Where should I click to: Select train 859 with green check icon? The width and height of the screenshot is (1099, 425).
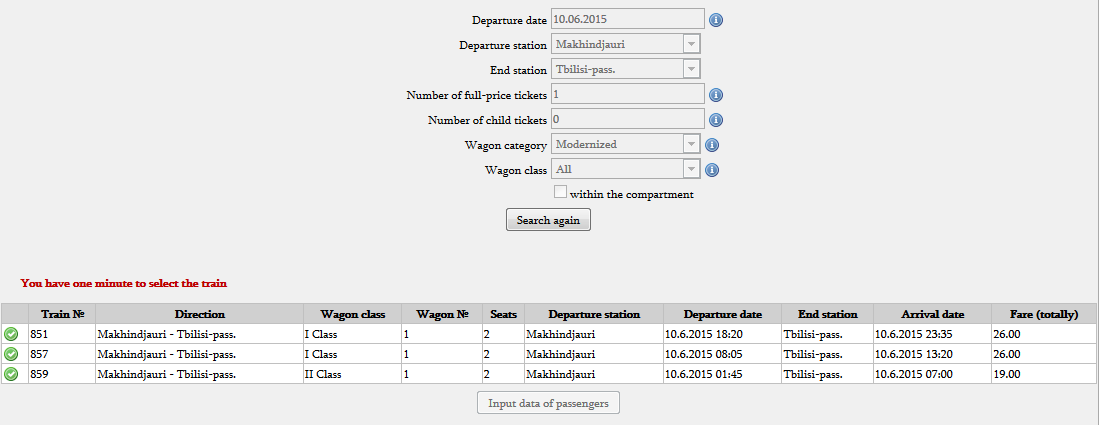[11, 375]
